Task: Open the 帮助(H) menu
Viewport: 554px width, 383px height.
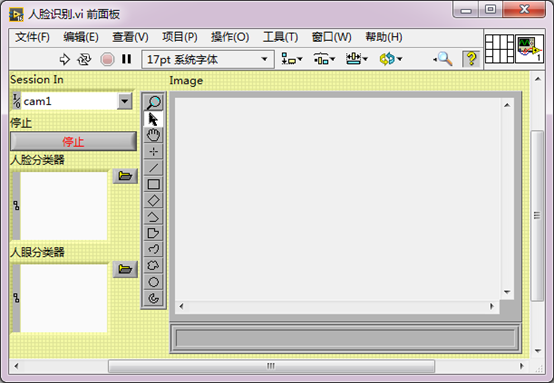Action: click(x=384, y=37)
